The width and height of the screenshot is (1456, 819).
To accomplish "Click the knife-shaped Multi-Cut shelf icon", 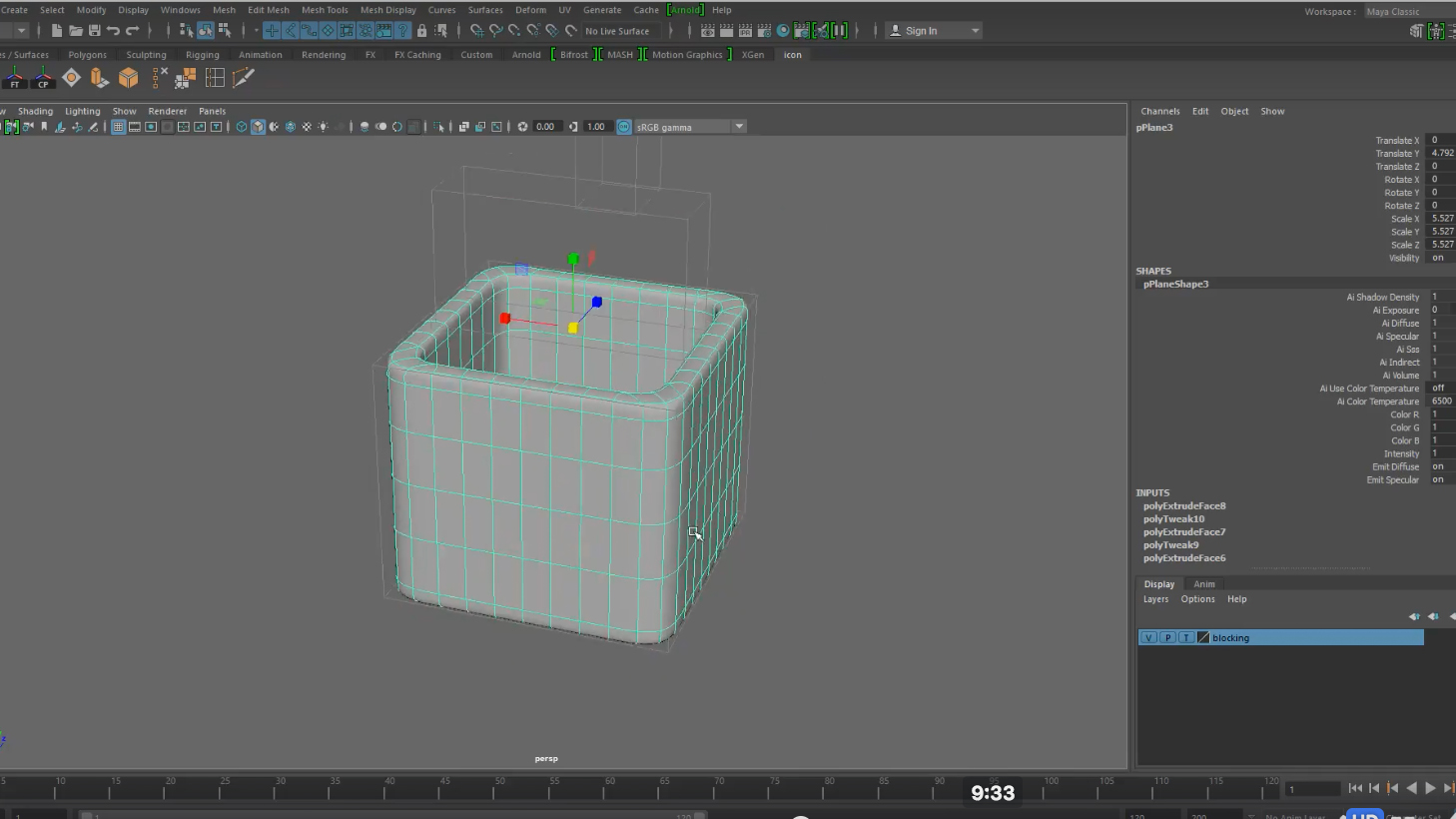I will pyautogui.click(x=243, y=78).
